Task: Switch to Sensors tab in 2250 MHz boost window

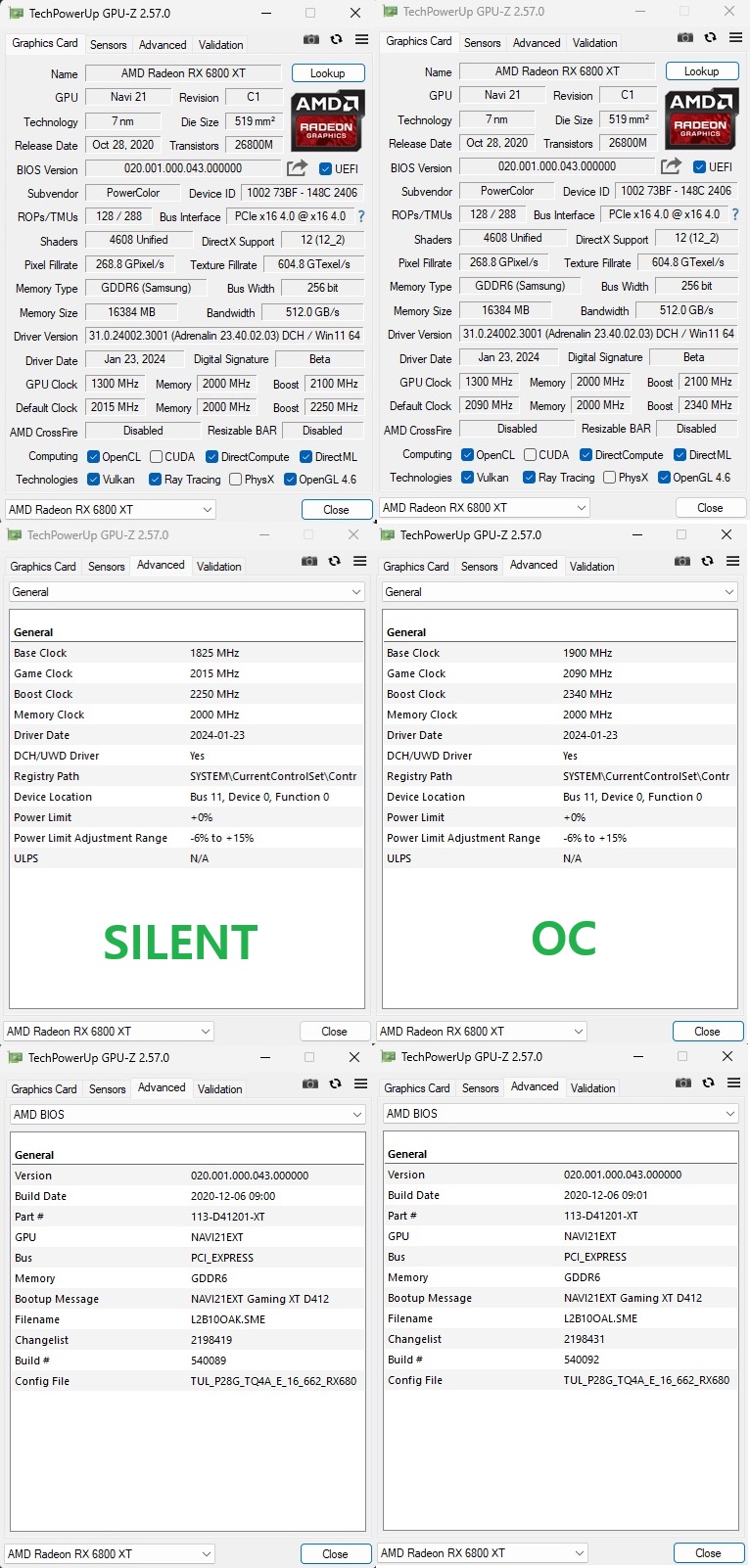Action: pos(108,45)
